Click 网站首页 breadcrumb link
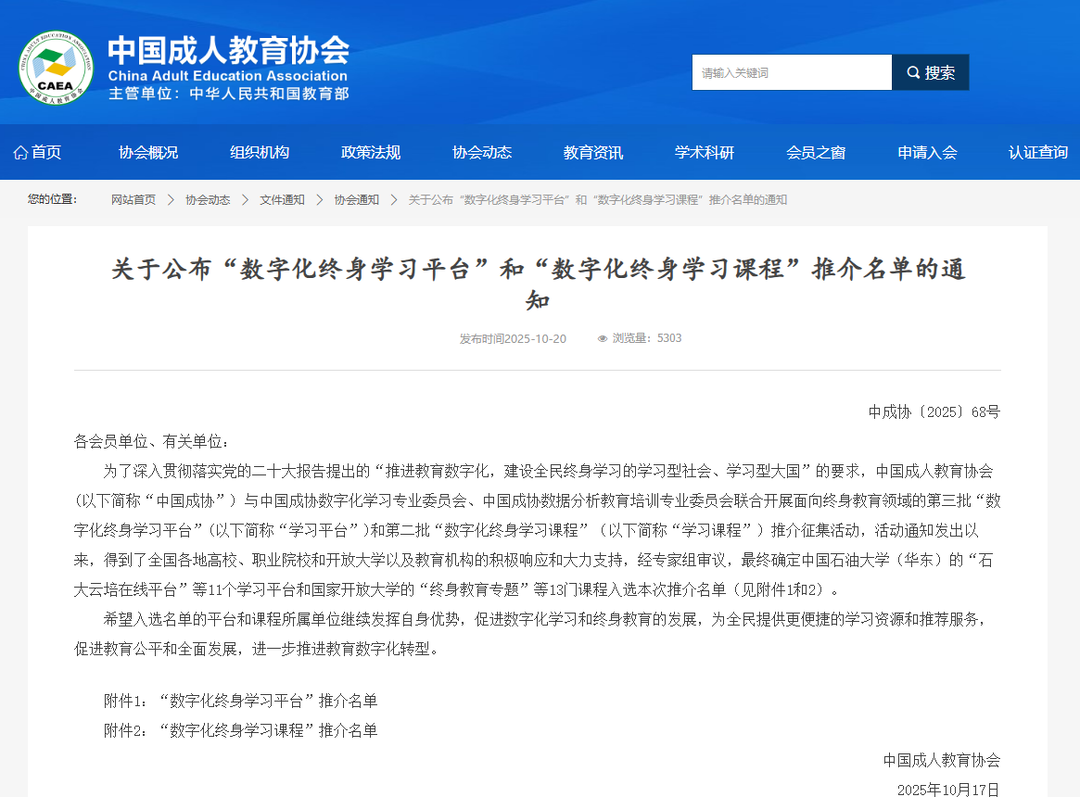 click(133, 200)
